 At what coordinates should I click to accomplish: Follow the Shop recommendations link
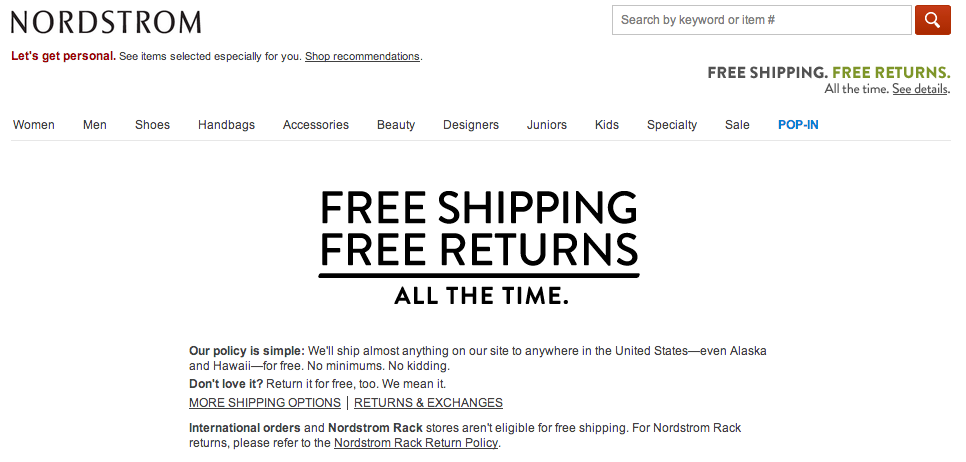point(362,57)
